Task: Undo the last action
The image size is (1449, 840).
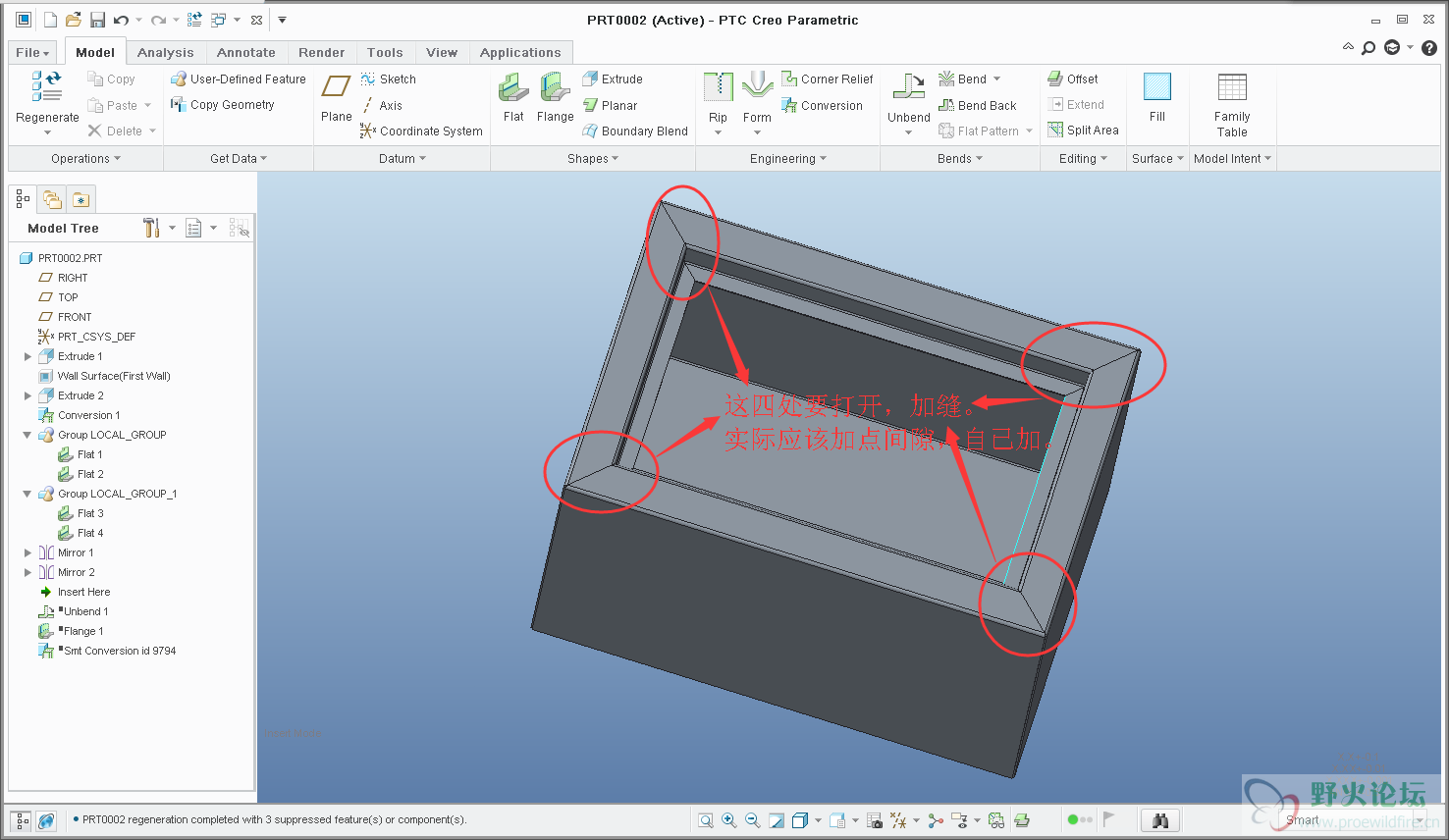Action: point(121,20)
